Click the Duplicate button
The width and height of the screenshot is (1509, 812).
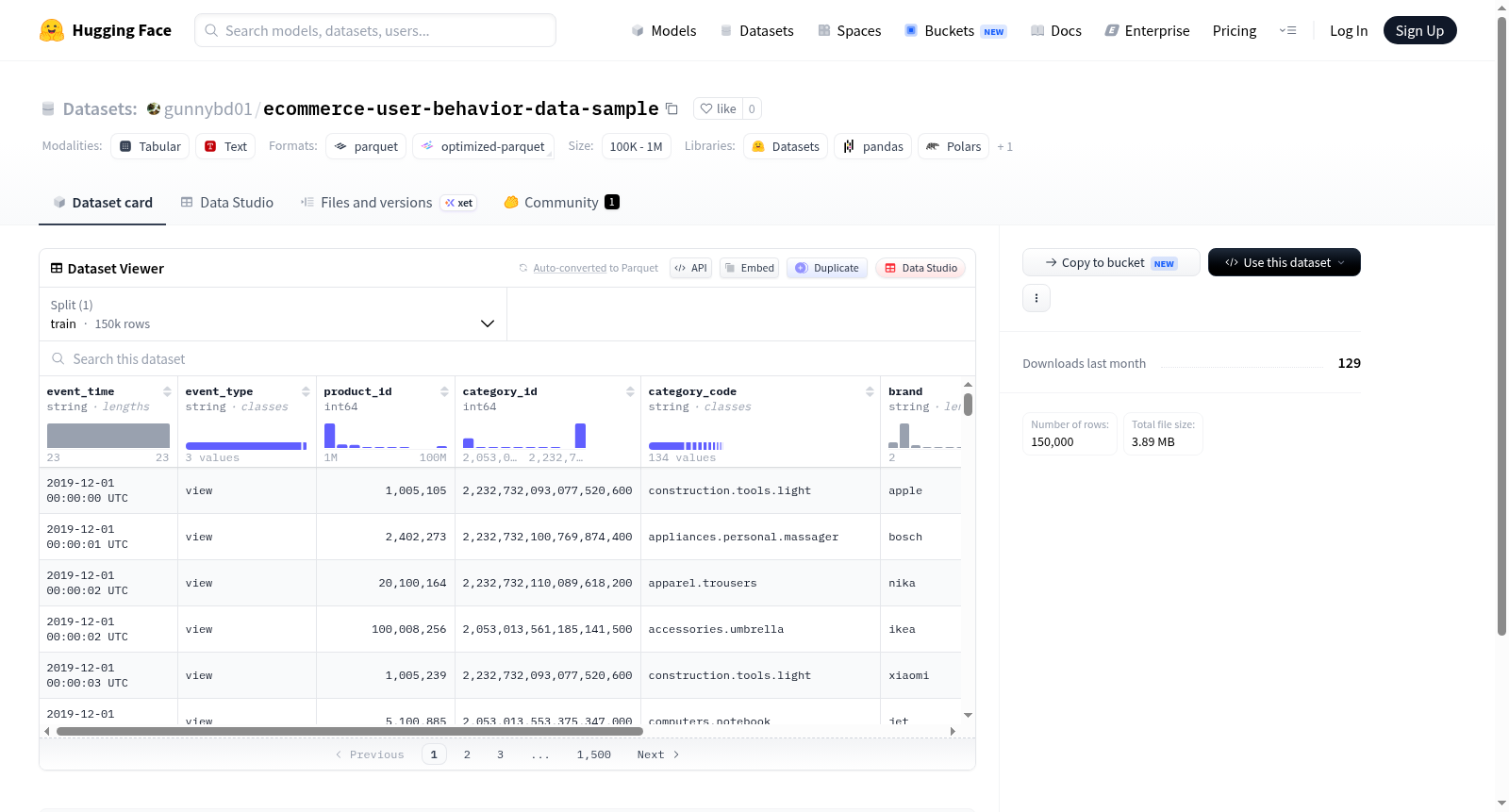tap(826, 268)
